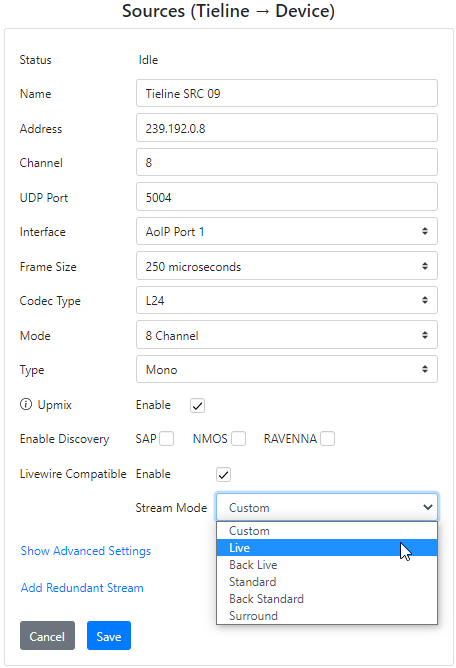
Task: Open the Codec Type dropdown
Action: (x=287, y=300)
